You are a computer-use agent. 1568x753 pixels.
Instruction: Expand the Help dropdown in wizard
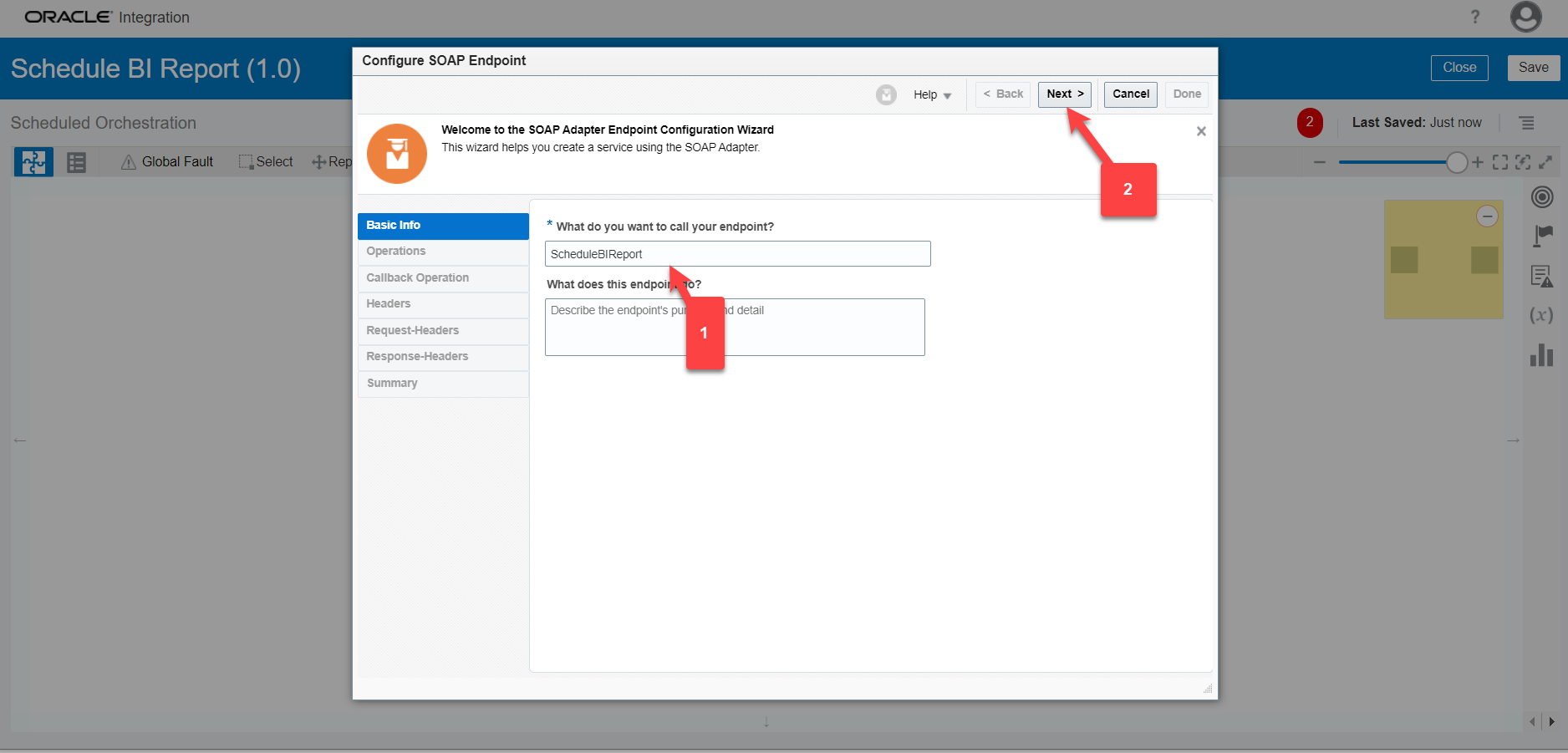pos(932,94)
